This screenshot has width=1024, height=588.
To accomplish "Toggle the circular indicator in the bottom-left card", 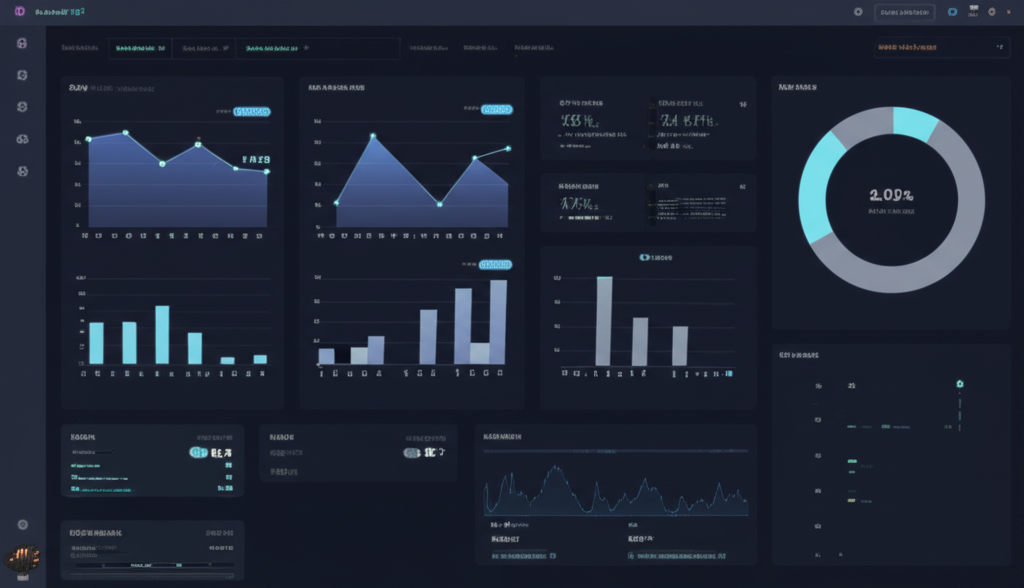I will pyautogui.click(x=199, y=453).
